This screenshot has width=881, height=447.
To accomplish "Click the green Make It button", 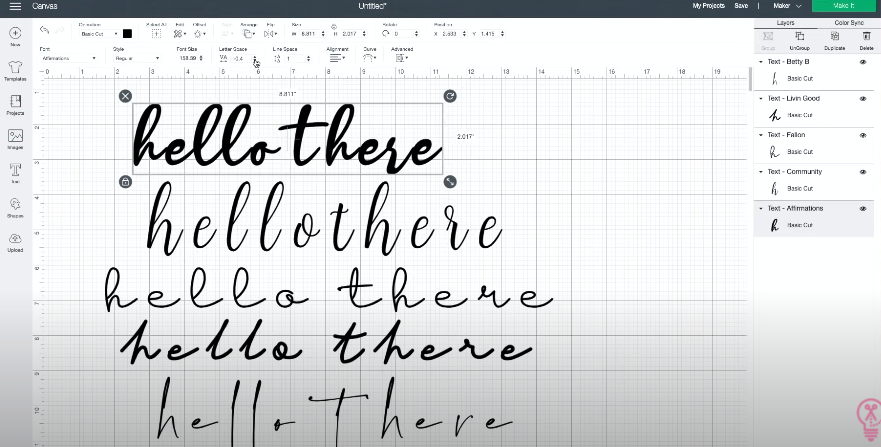I will click(x=843, y=6).
